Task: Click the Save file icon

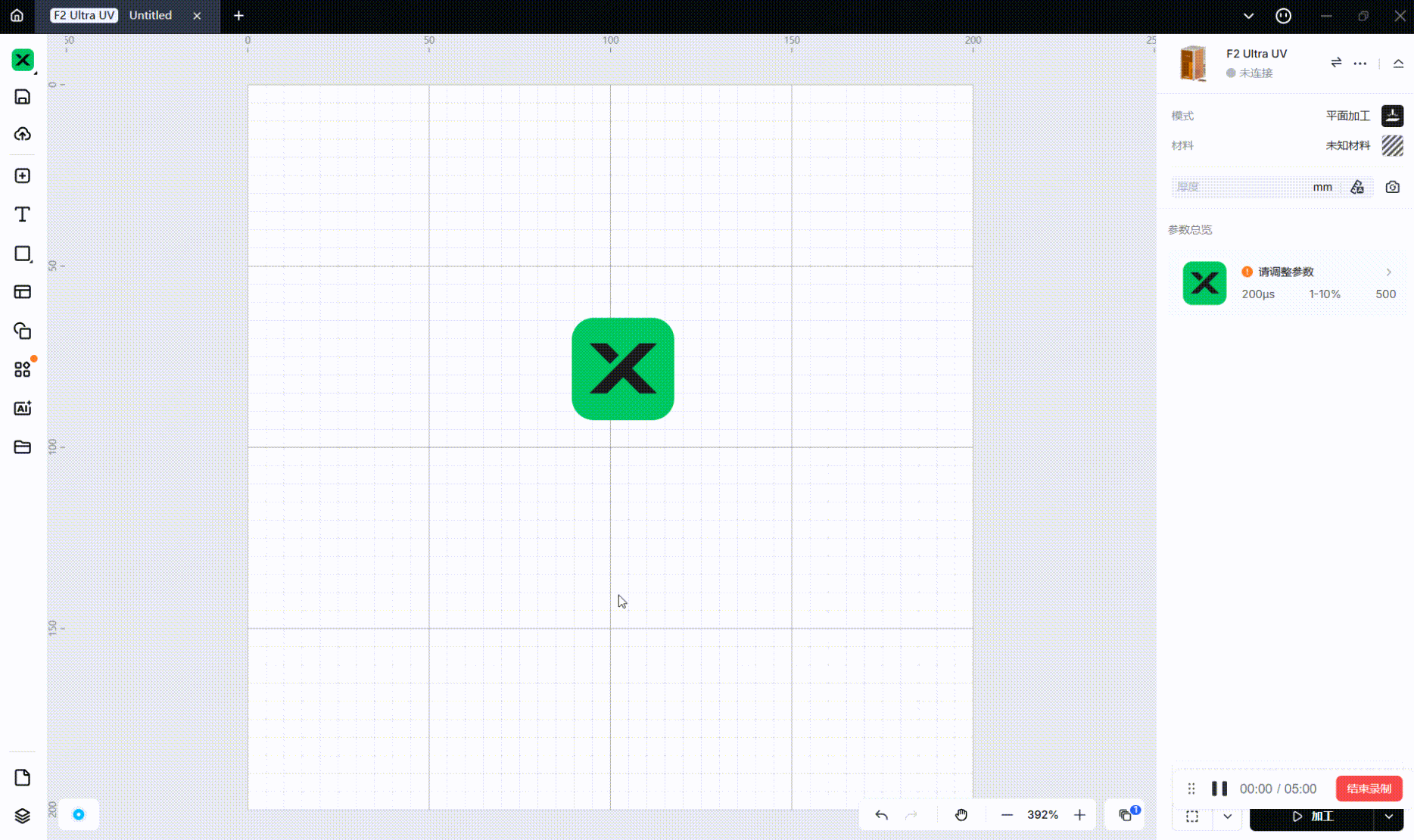Action: (23, 97)
